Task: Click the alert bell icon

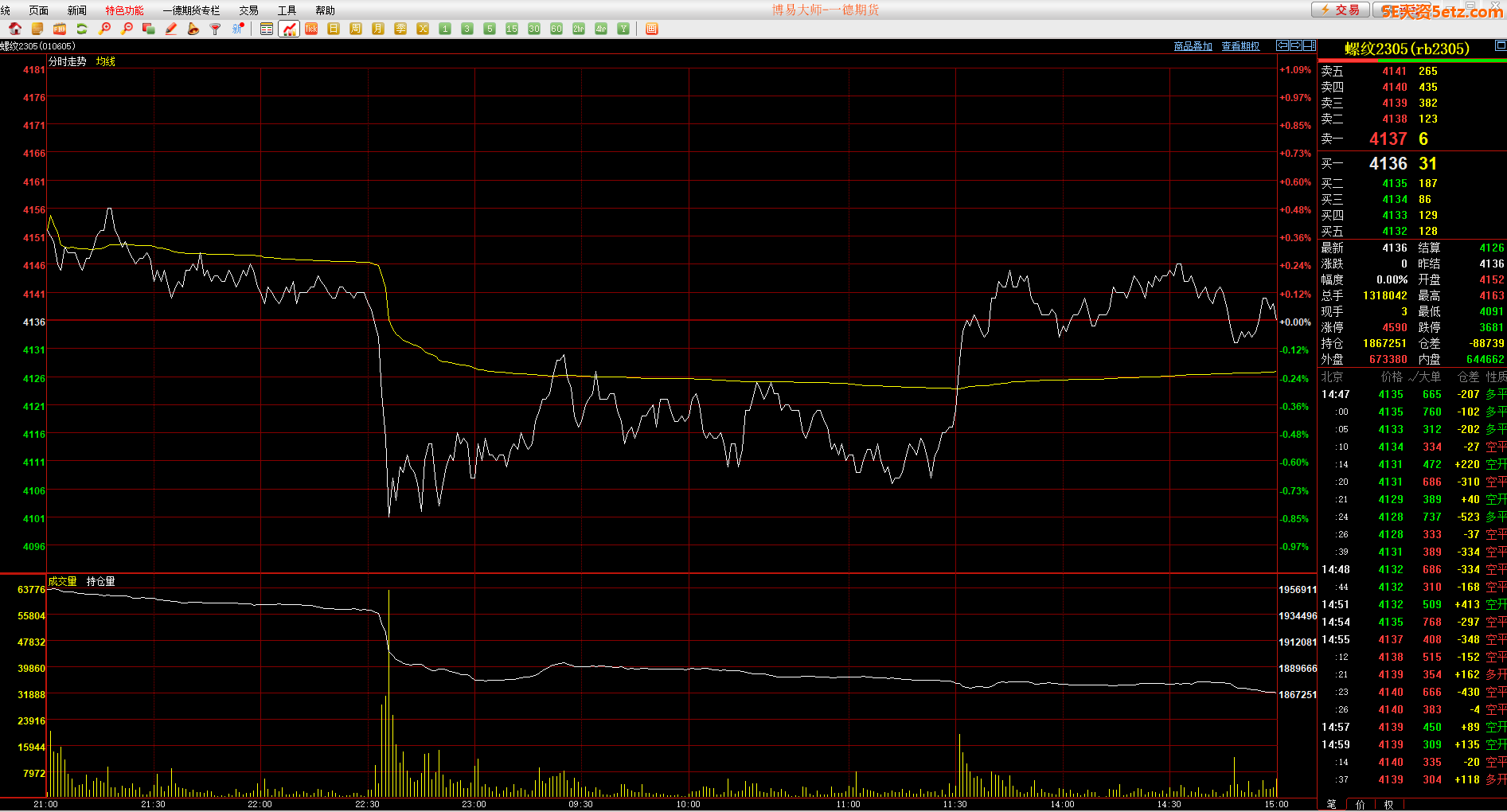Action: pyautogui.click(x=193, y=29)
